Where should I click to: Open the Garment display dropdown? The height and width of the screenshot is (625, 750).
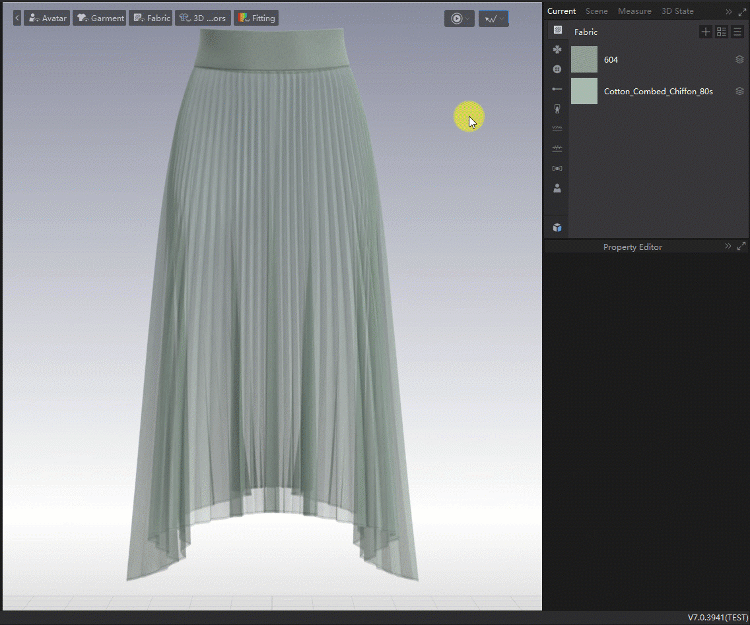[x=99, y=18]
